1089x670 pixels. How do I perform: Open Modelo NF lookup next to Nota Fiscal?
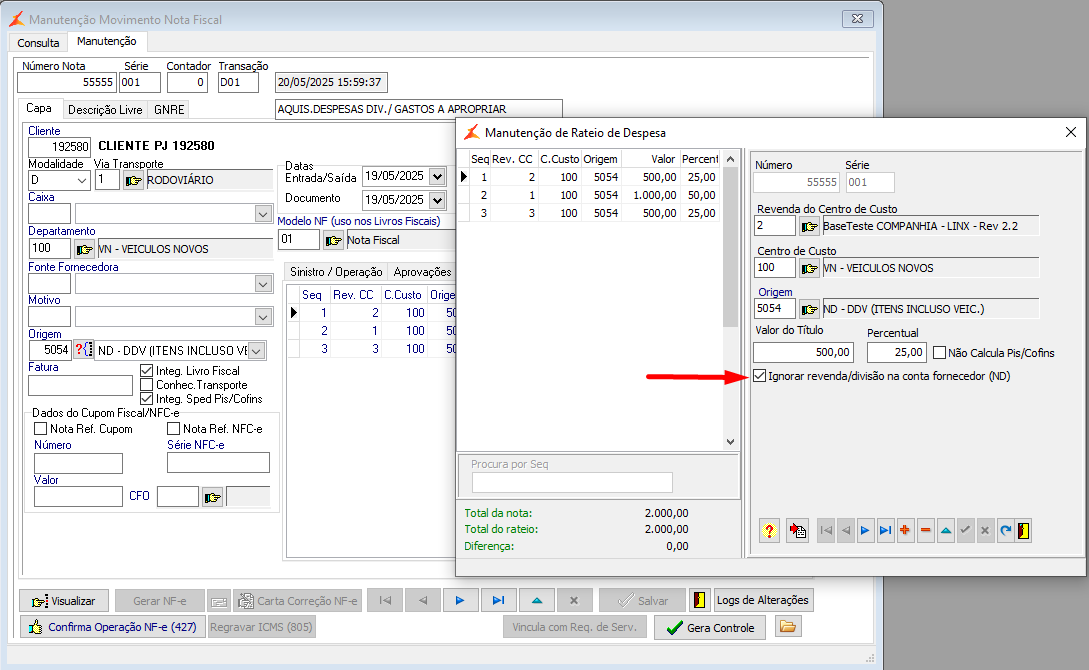click(333, 240)
